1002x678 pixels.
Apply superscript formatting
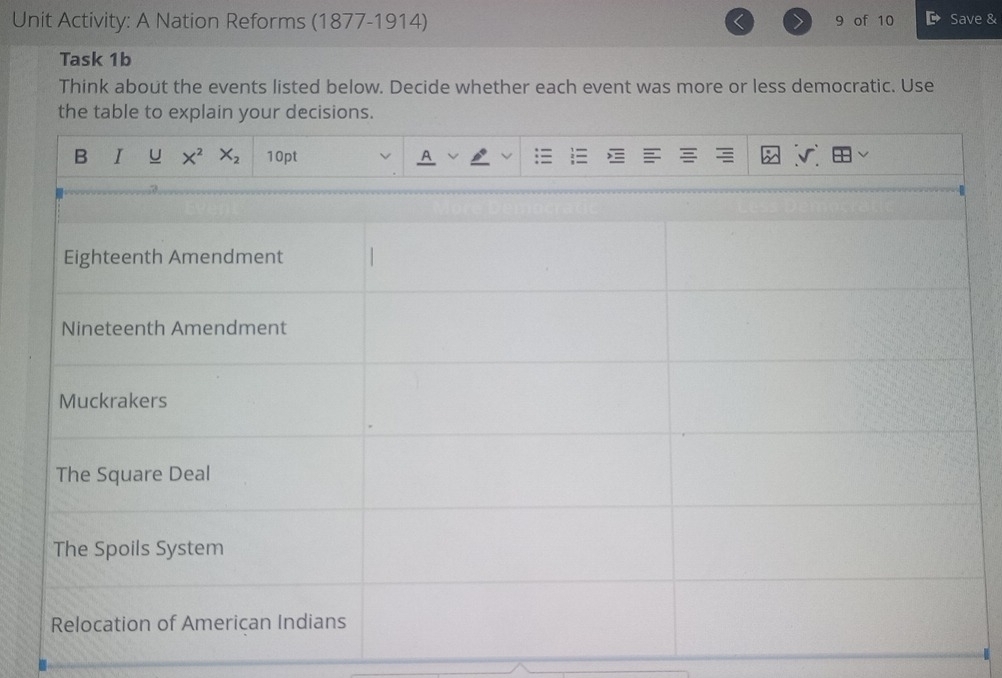192,156
